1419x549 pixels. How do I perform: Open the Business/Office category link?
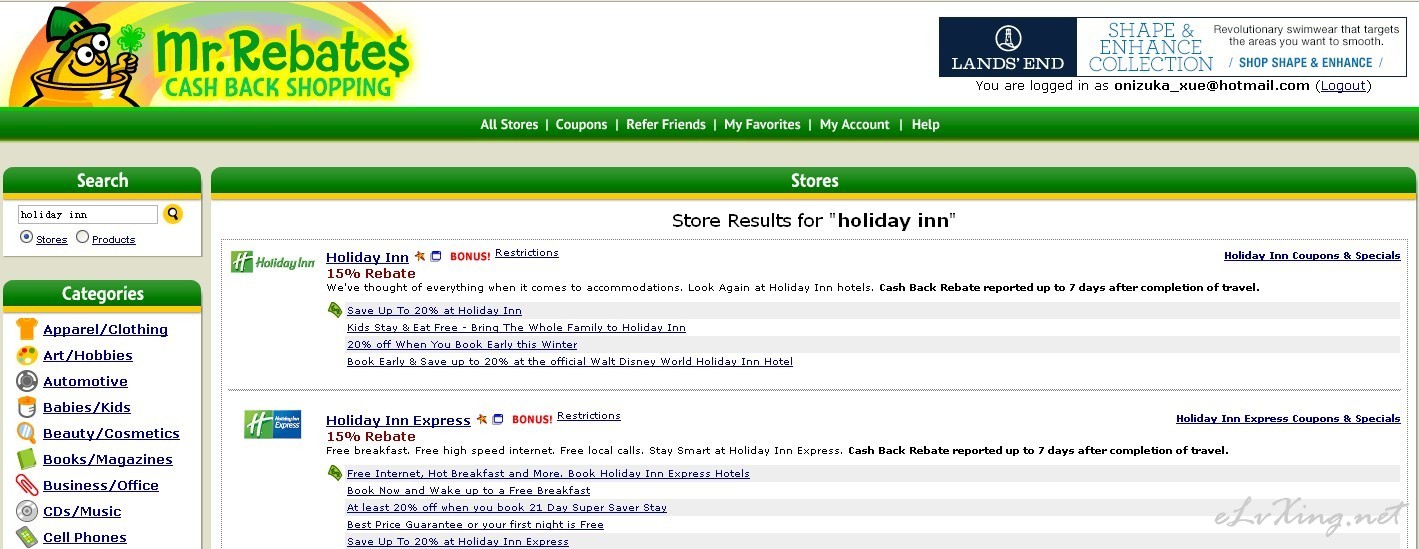pos(101,486)
